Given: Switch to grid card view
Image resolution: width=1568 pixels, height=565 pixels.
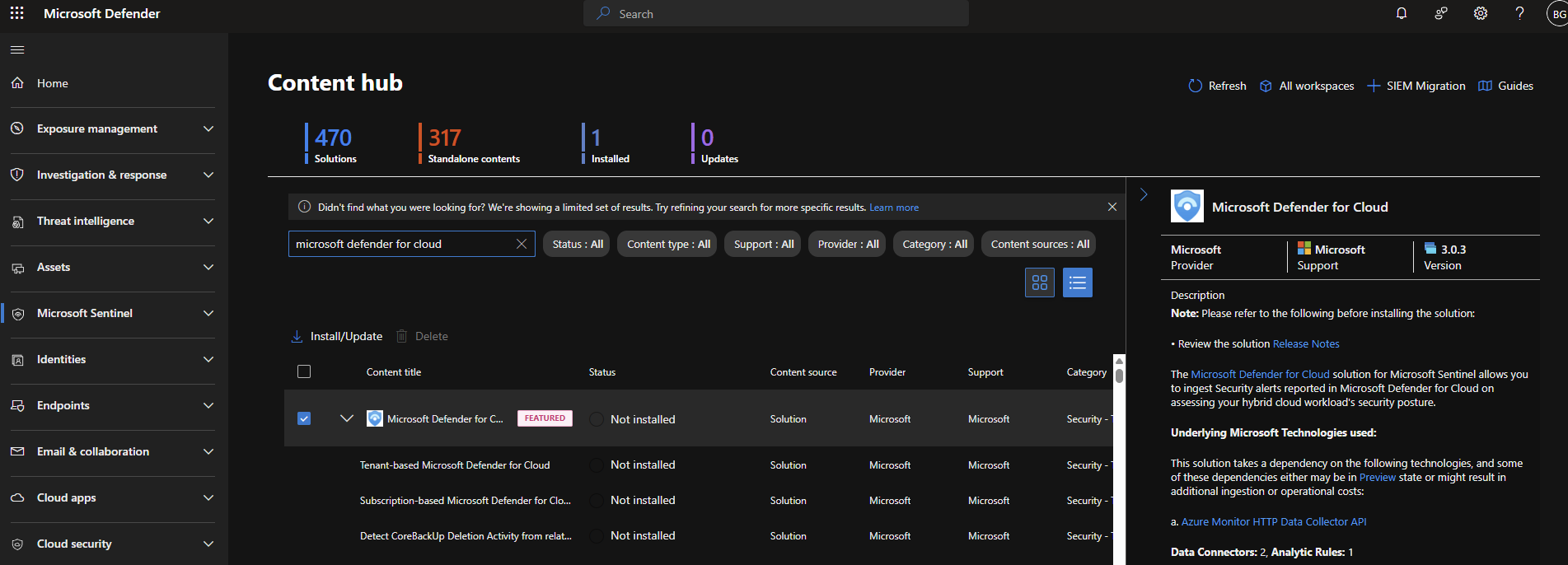Looking at the screenshot, I should (1039, 282).
